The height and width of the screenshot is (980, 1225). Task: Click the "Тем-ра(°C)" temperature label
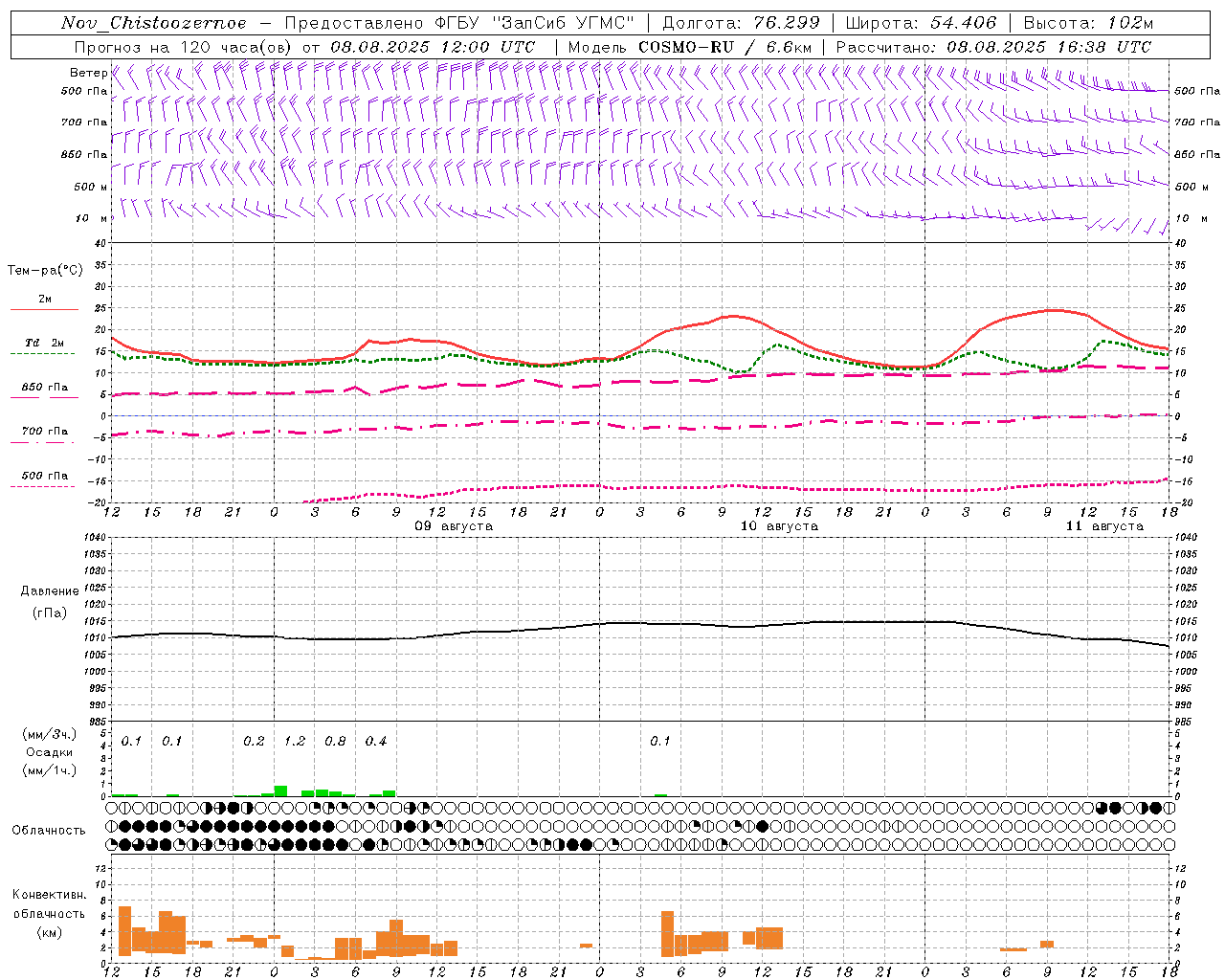coord(45,271)
